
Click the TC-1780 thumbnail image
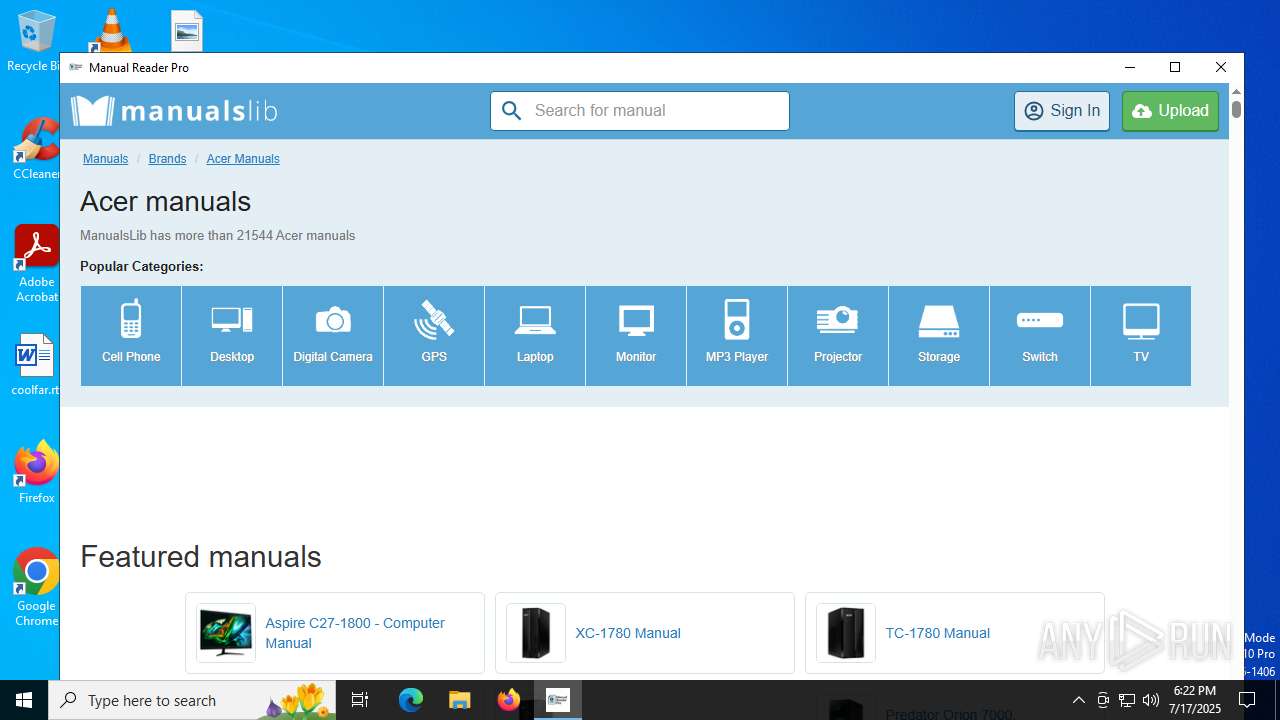(846, 633)
